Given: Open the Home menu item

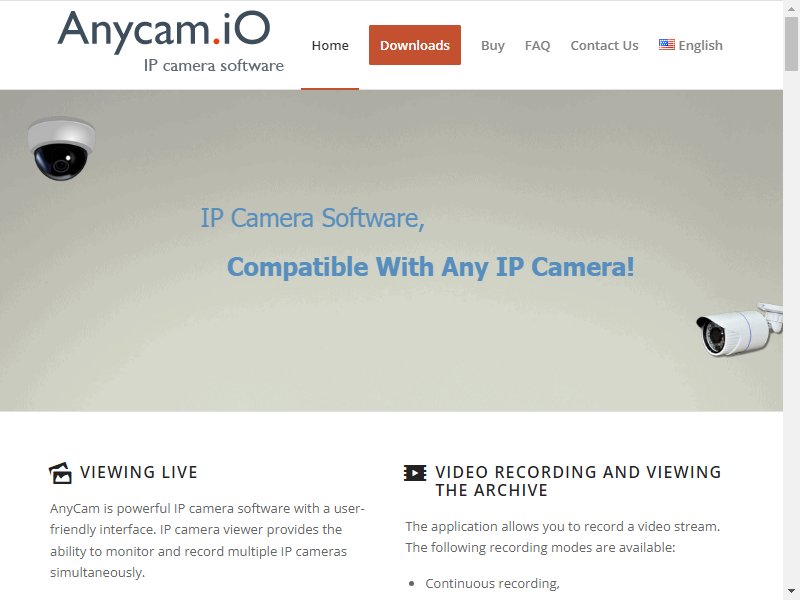Looking at the screenshot, I should point(330,45).
